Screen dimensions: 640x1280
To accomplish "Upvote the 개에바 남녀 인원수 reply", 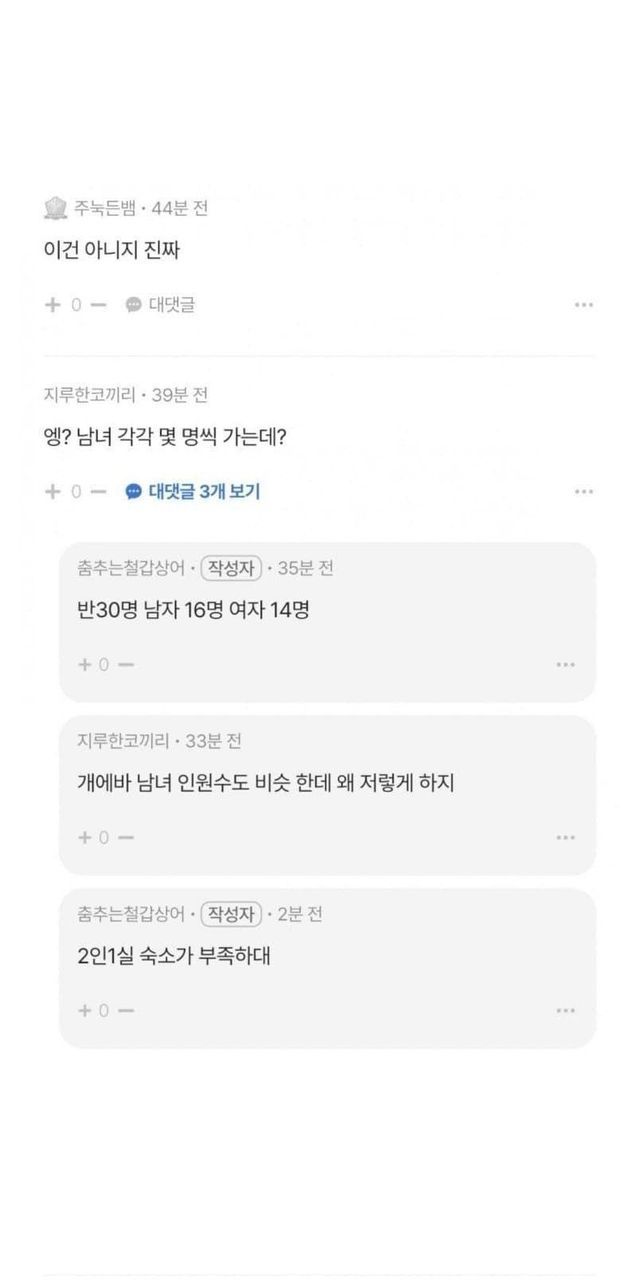I will (x=85, y=837).
